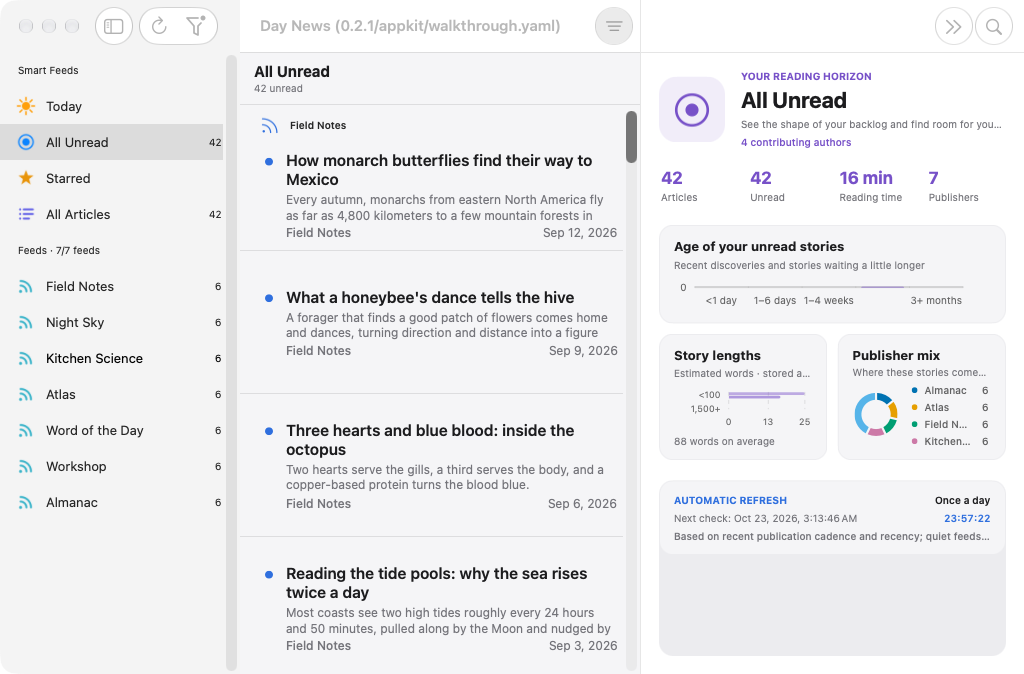The image size is (1024, 674).
Task: Click the RSS icon next to Kitchen Science
Action: coord(25,358)
